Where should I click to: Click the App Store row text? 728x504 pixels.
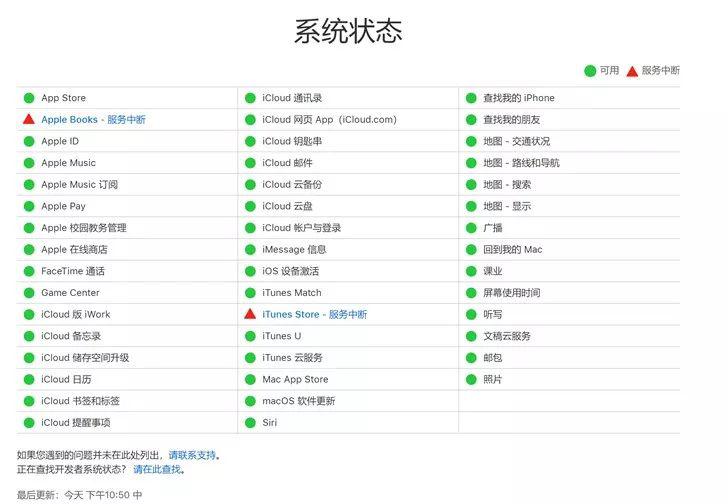click(64, 98)
